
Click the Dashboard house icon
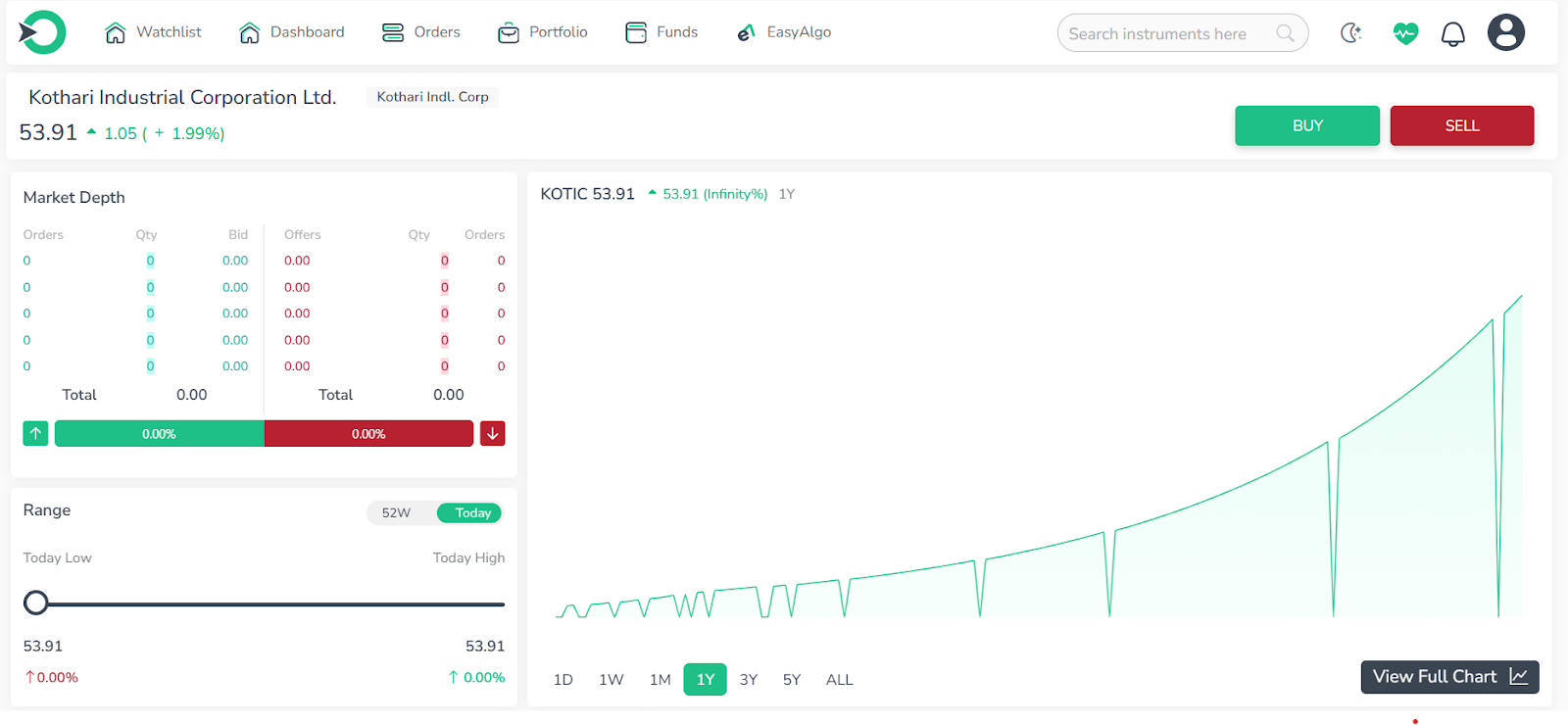pyautogui.click(x=250, y=32)
